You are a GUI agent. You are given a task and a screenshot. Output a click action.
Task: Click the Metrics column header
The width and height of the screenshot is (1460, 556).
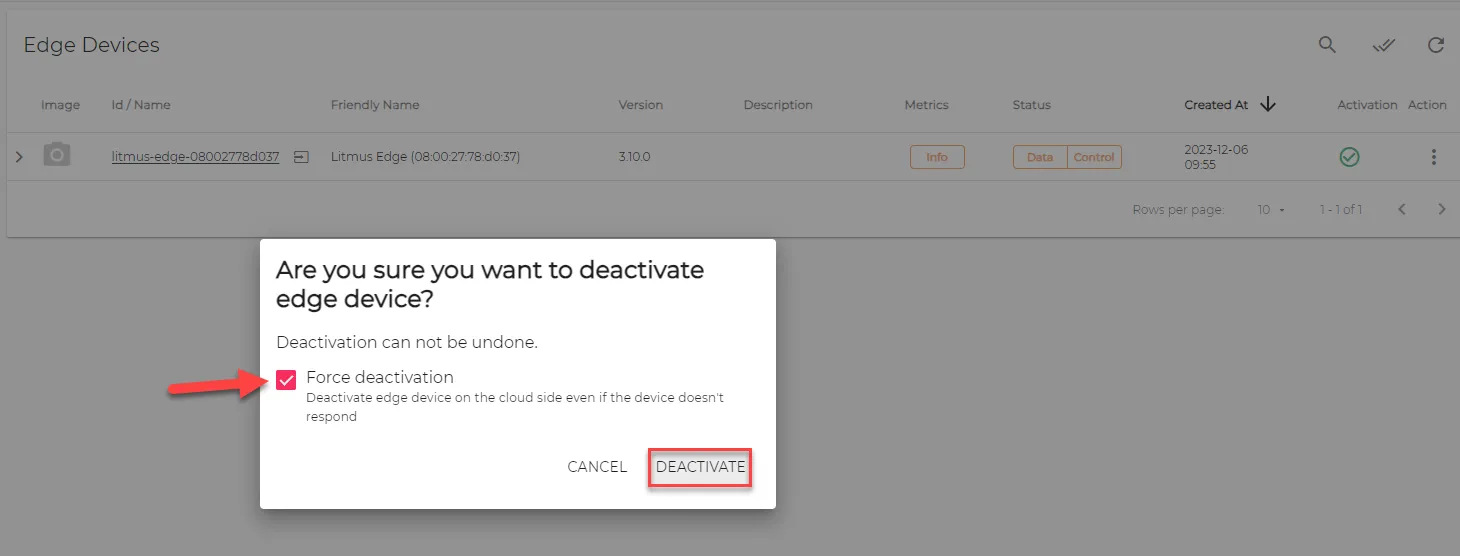tap(926, 104)
